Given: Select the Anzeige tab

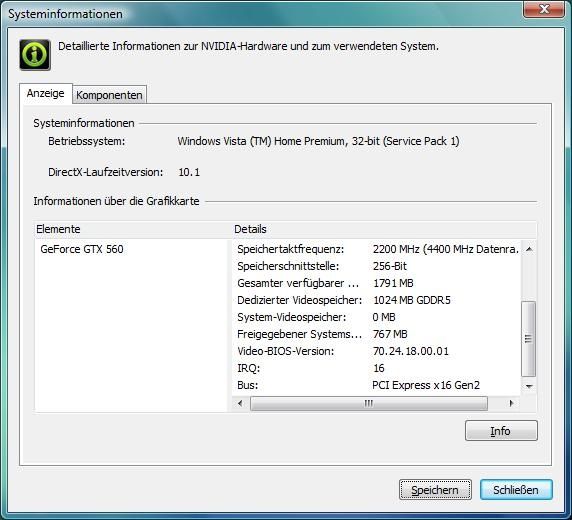Looking at the screenshot, I should click(46, 93).
